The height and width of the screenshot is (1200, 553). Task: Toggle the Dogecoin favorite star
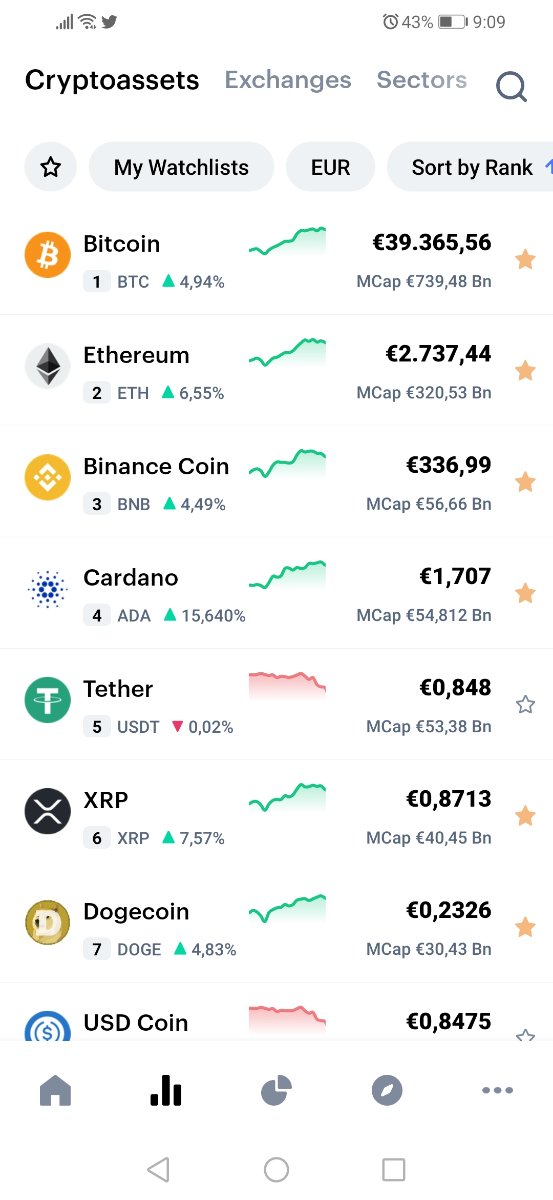[525, 928]
